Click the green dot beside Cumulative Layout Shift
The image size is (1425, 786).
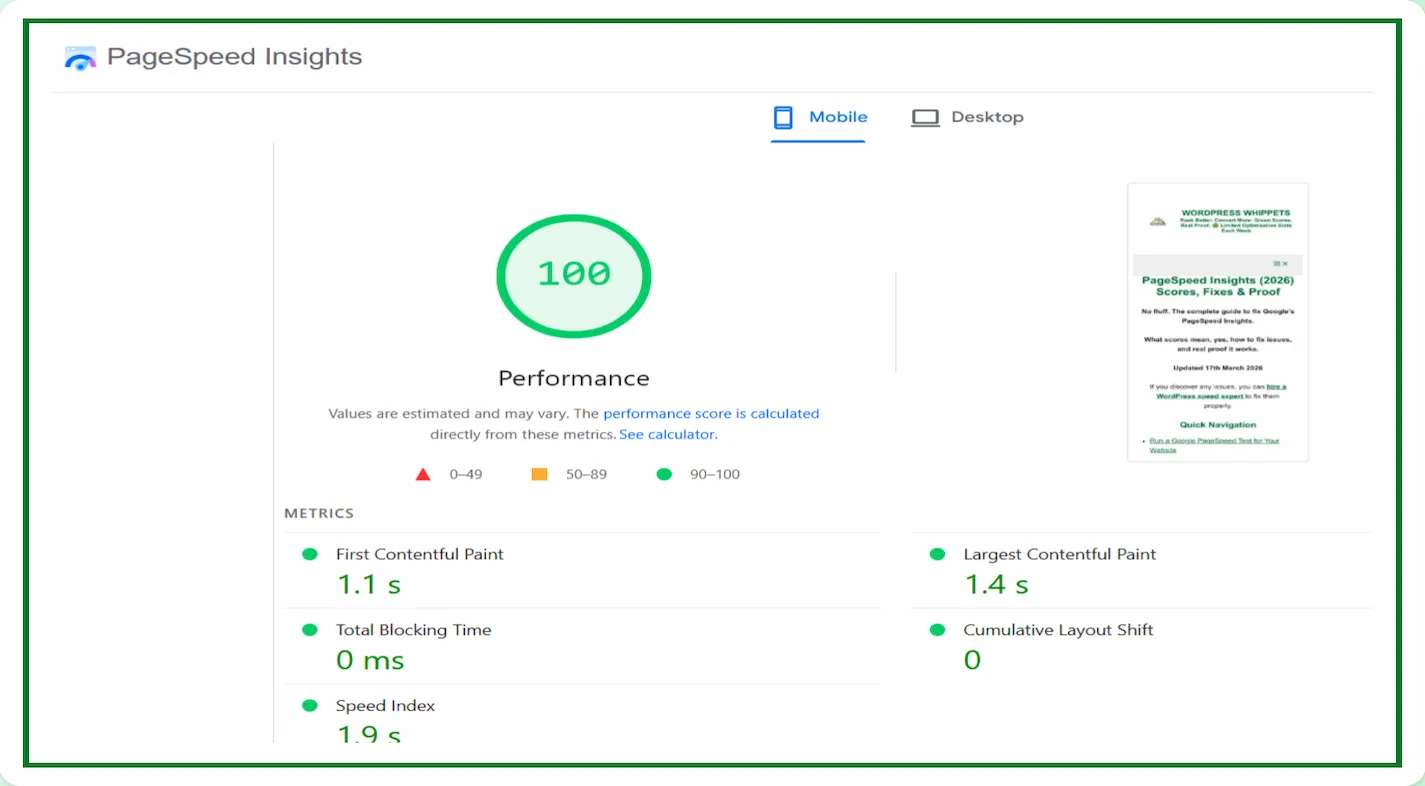(x=937, y=630)
